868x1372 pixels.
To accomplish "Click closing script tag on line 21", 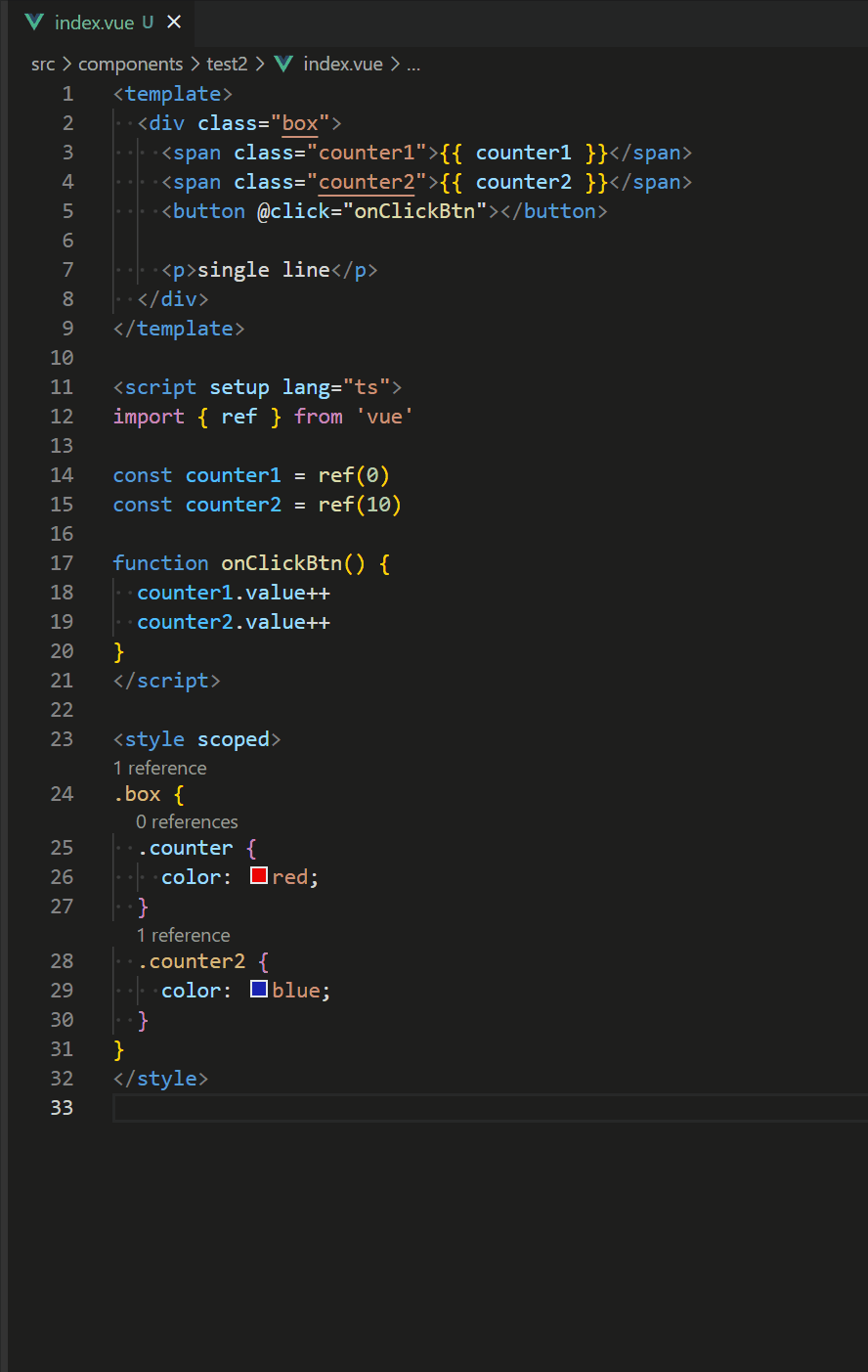I will [x=167, y=681].
